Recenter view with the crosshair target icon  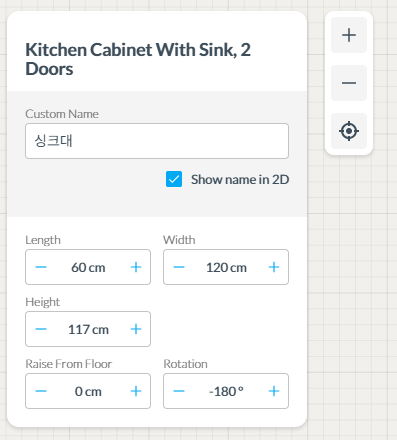click(x=349, y=131)
